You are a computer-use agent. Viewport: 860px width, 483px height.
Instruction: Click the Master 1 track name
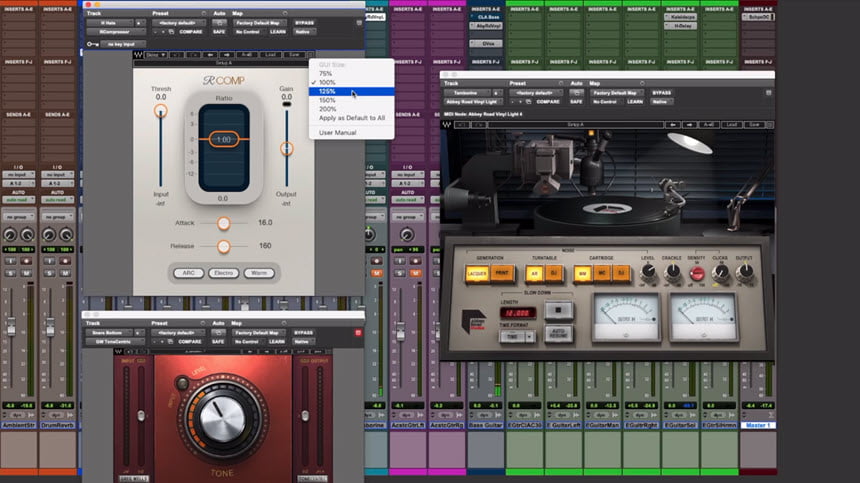[x=758, y=425]
